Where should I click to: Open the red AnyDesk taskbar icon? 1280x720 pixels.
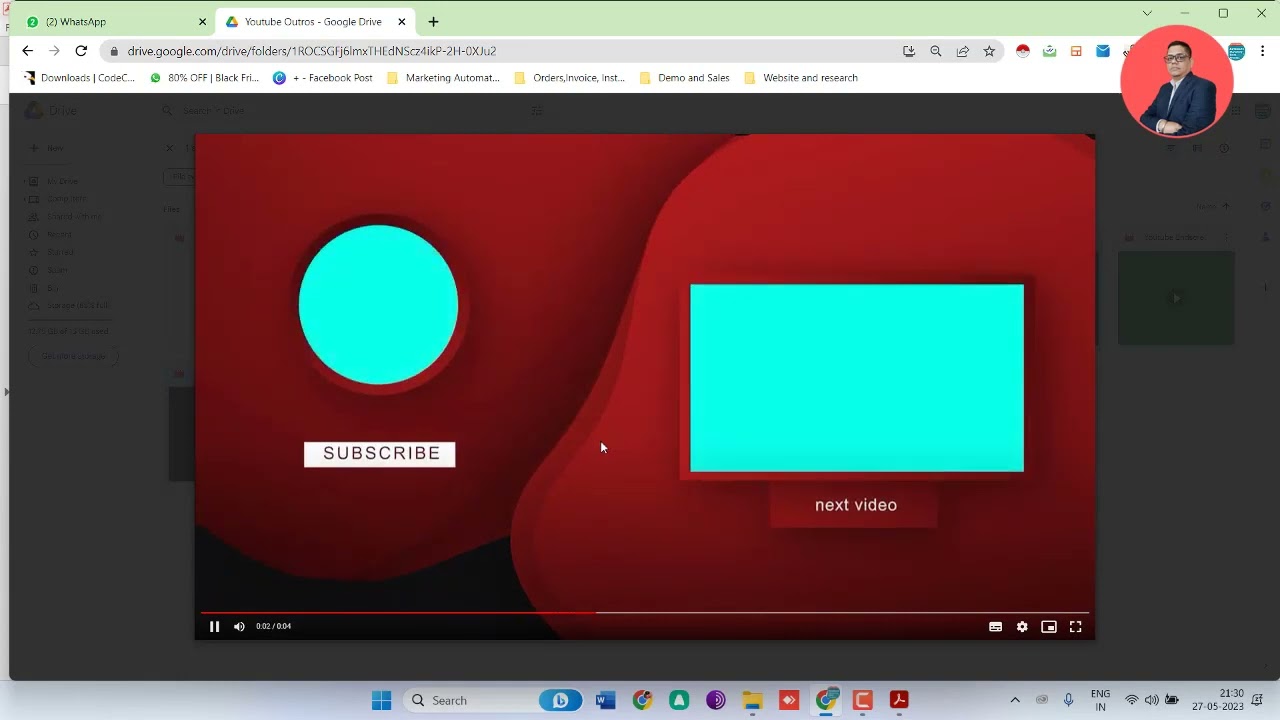[x=789, y=700]
